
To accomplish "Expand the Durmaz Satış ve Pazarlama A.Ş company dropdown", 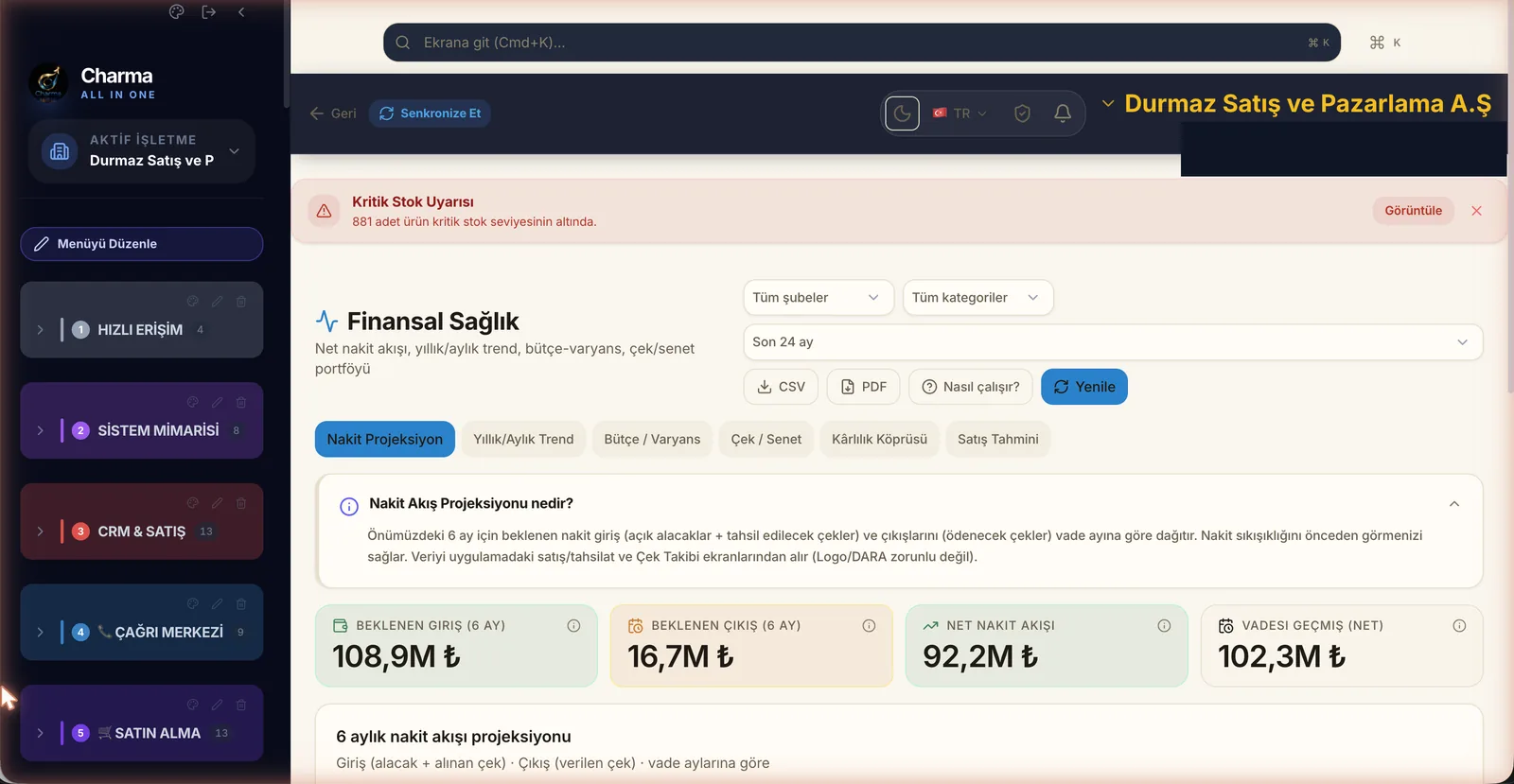I will tap(1296, 103).
